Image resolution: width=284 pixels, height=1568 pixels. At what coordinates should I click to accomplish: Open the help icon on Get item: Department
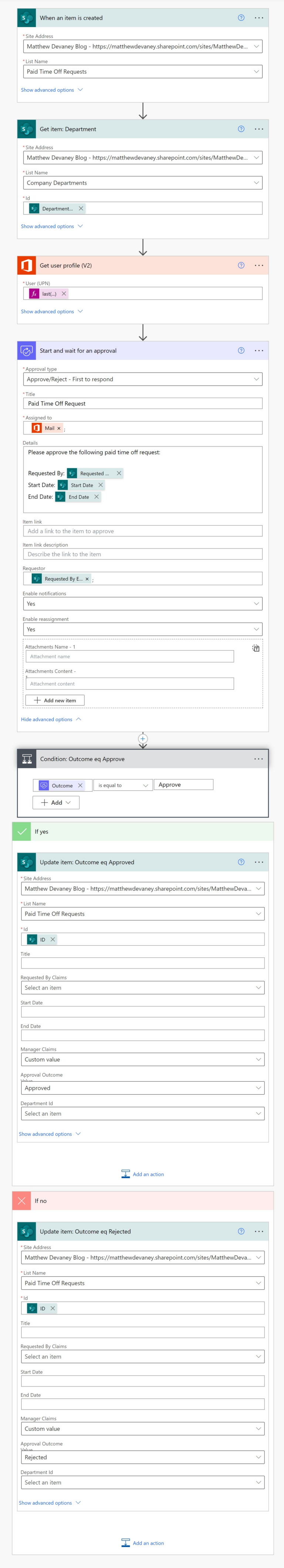coord(242,129)
